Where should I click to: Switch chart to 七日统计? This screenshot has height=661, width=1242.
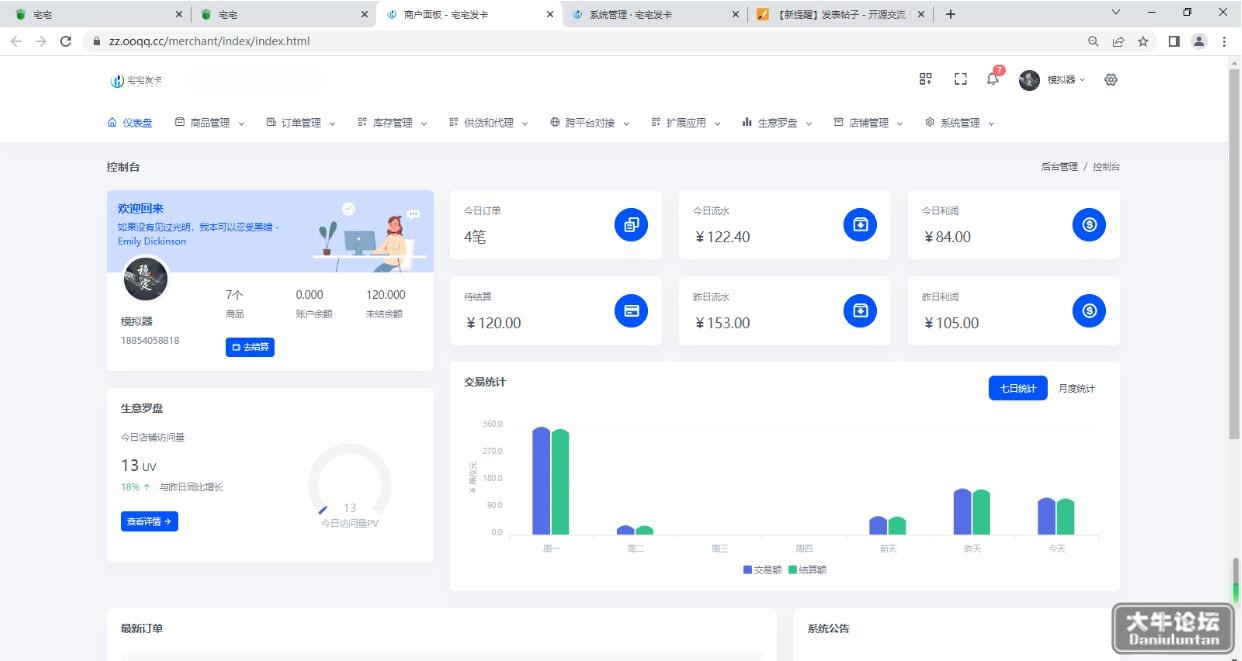(1018, 388)
